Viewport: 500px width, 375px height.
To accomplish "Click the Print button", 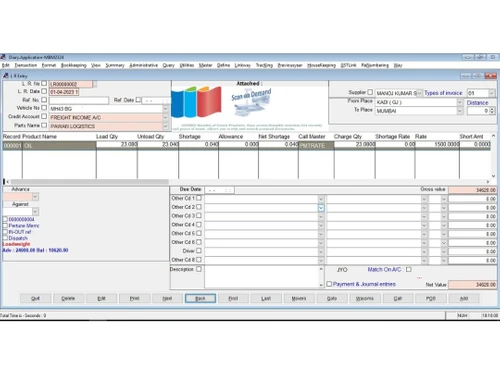I will pyautogui.click(x=134, y=298).
